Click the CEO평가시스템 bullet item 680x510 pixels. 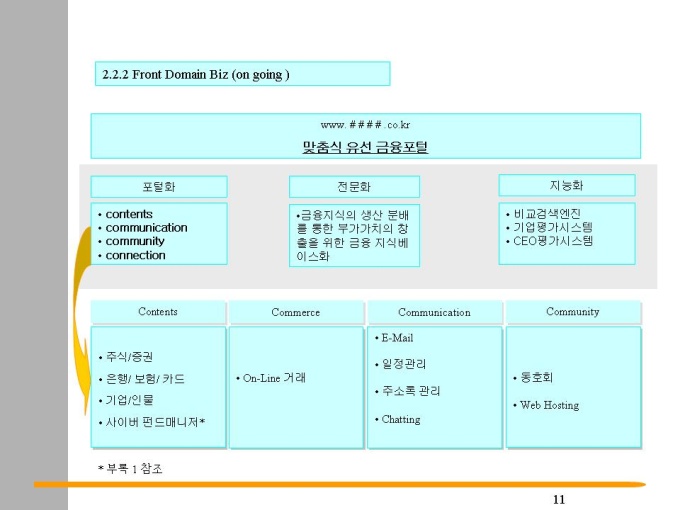pyautogui.click(x=549, y=241)
